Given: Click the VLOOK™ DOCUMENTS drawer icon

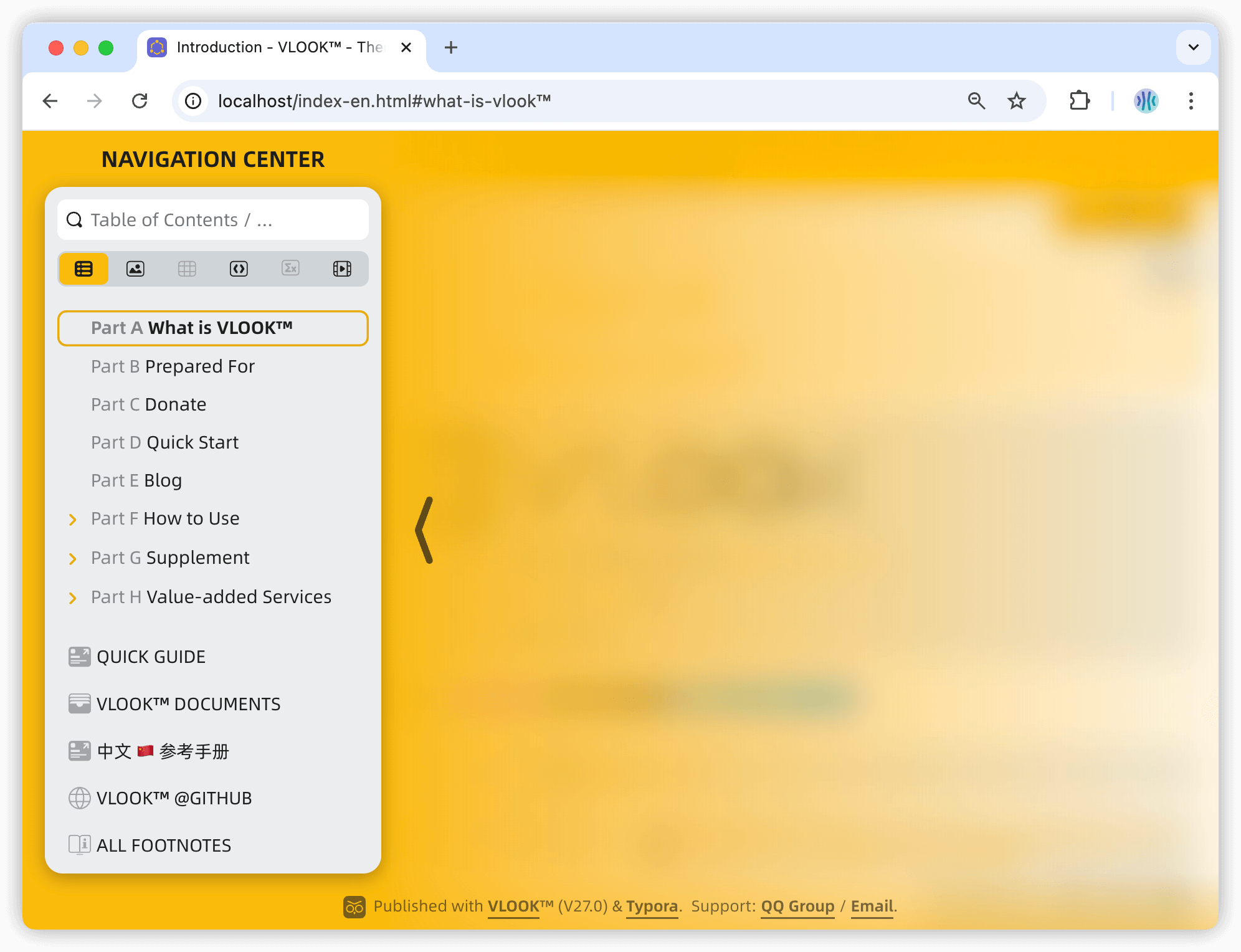Looking at the screenshot, I should click(79, 704).
